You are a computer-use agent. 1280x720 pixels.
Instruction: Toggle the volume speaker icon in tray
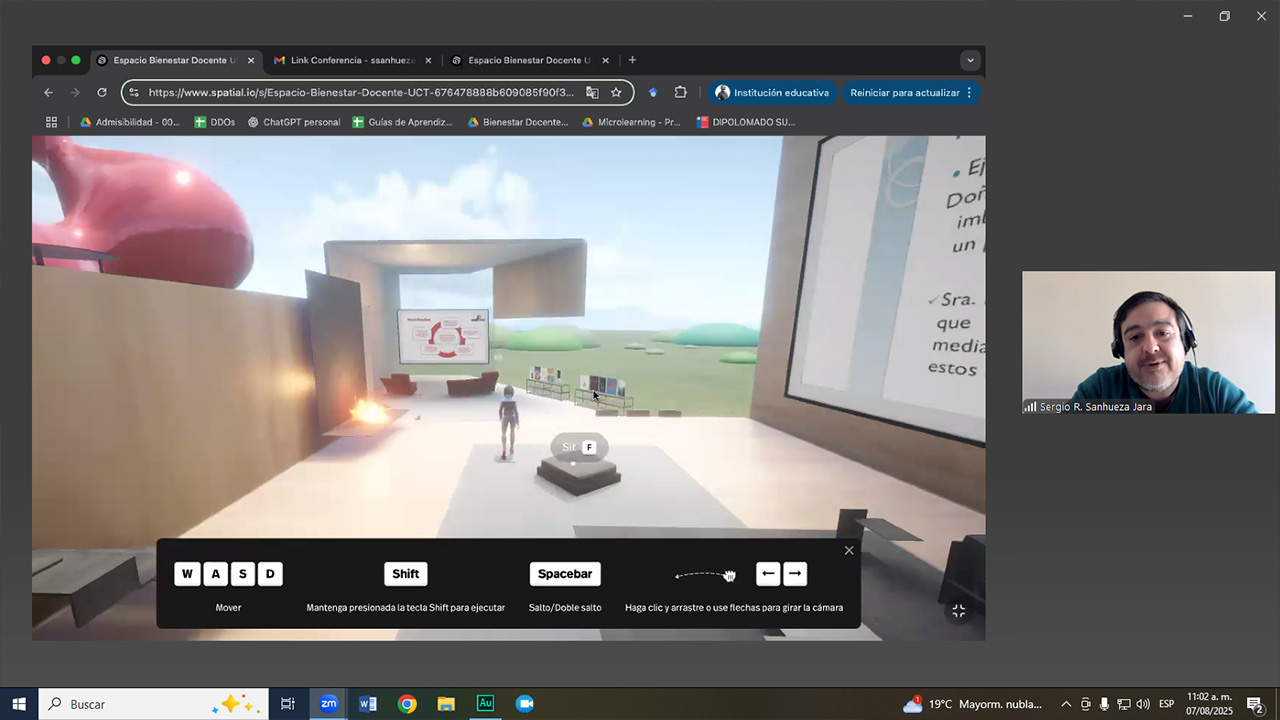coord(1143,704)
